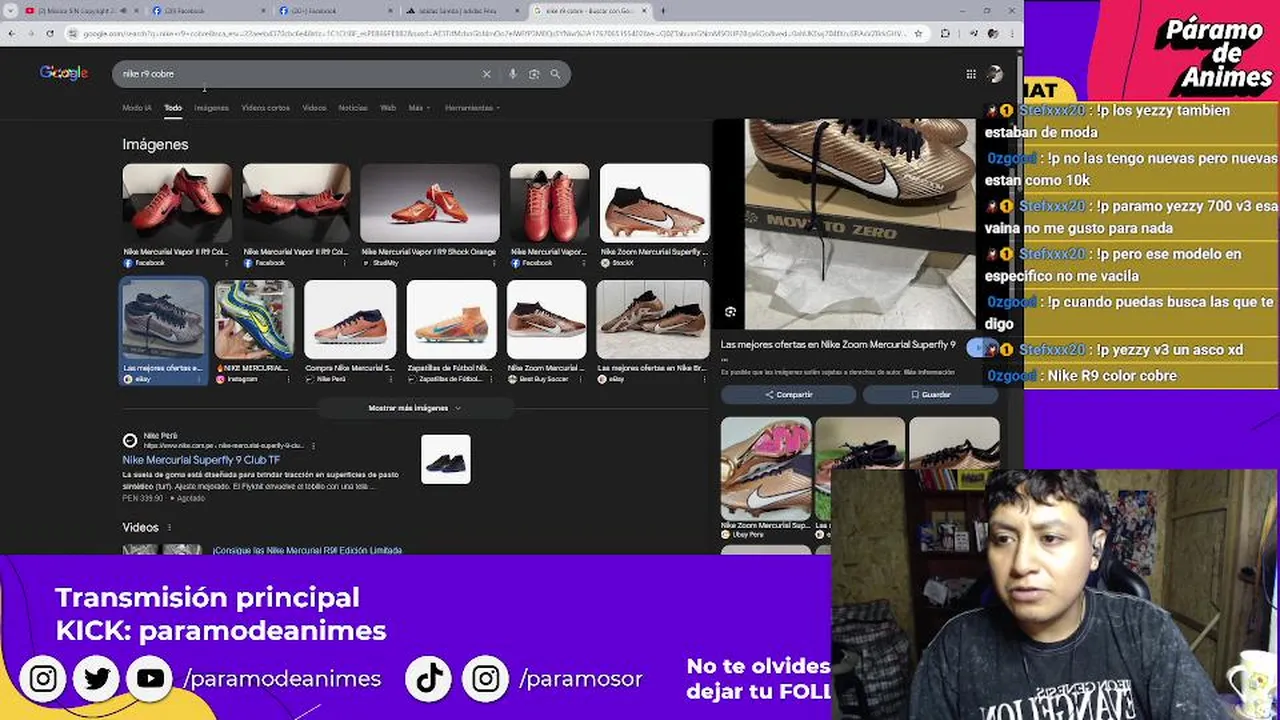1280x720 pixels.
Task: Click the magnifier search icon in search box
Action: click(x=555, y=74)
